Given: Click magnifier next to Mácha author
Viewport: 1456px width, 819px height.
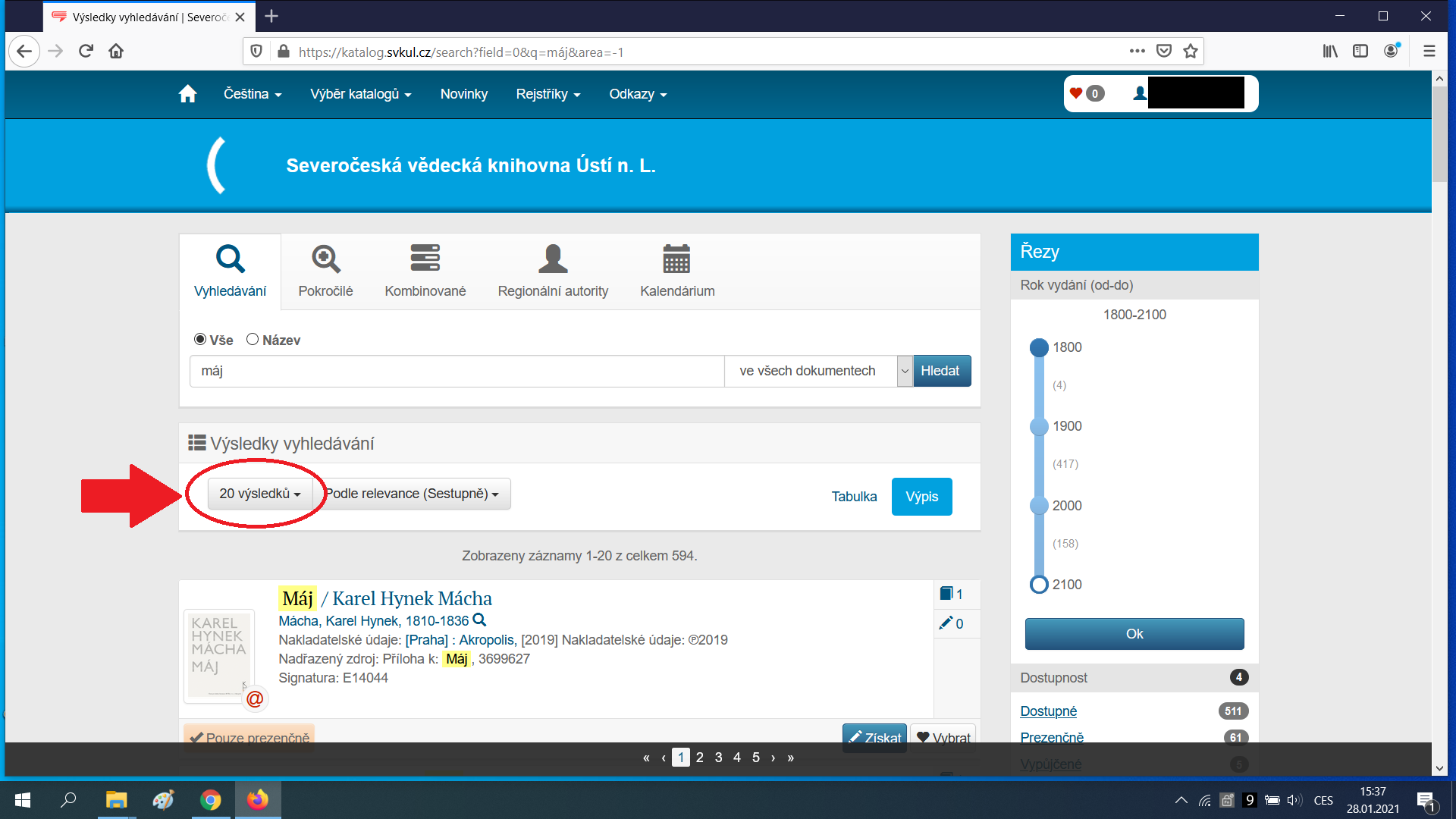Looking at the screenshot, I should click(479, 620).
